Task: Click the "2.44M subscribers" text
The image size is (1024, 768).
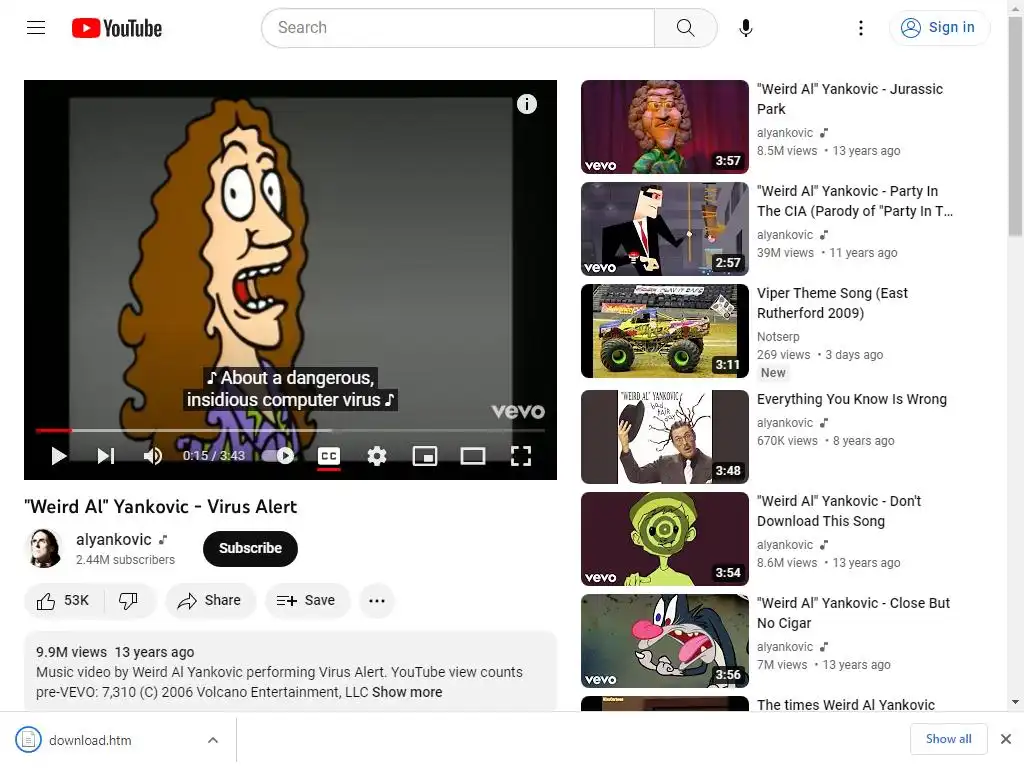Action: (125, 560)
